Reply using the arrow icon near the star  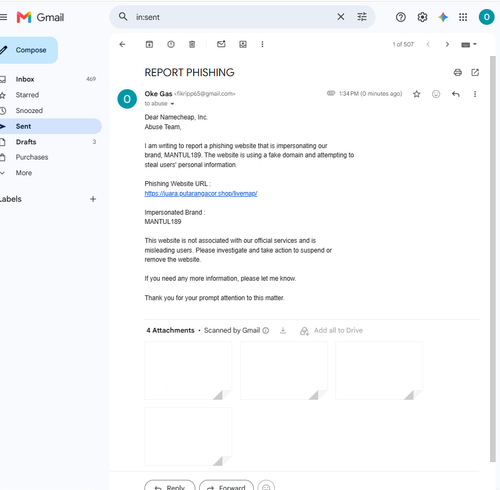[456, 94]
